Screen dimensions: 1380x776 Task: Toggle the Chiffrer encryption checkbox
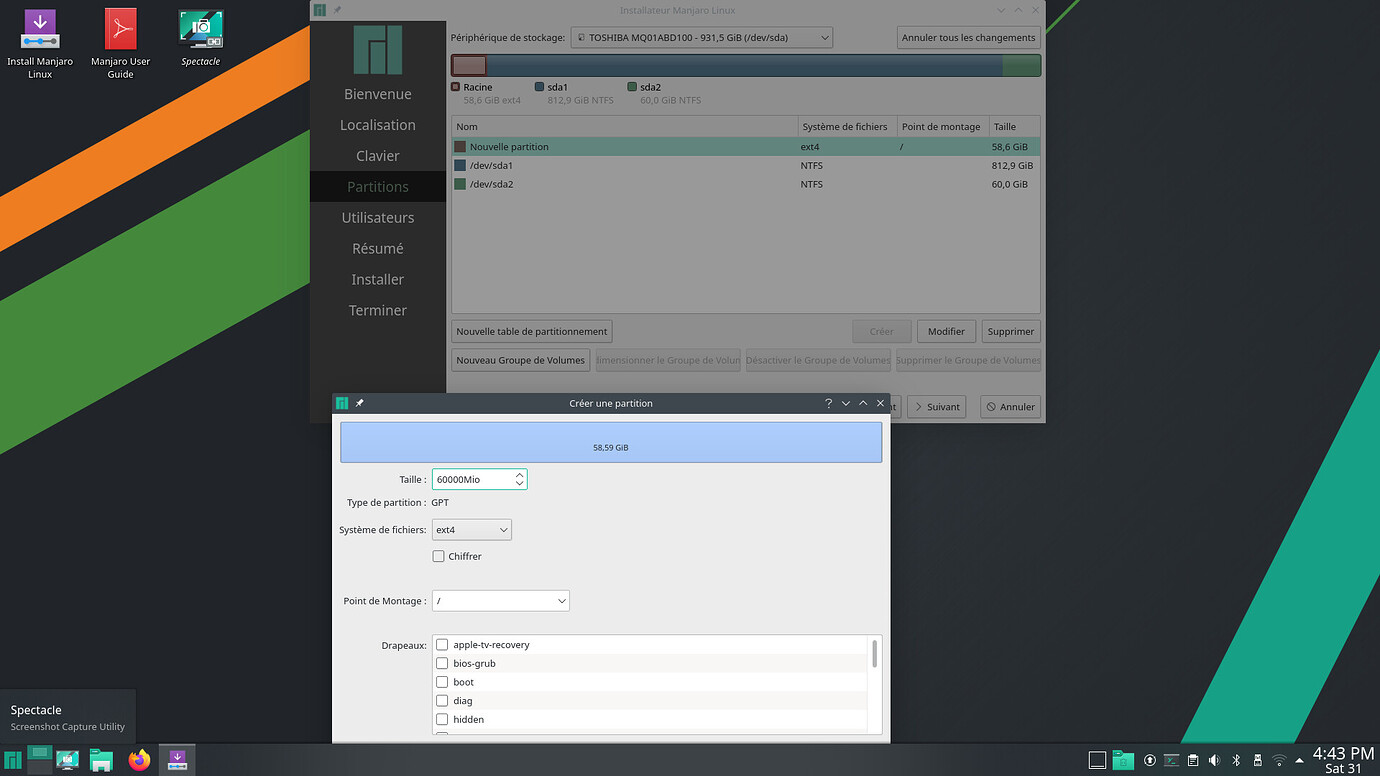click(438, 556)
